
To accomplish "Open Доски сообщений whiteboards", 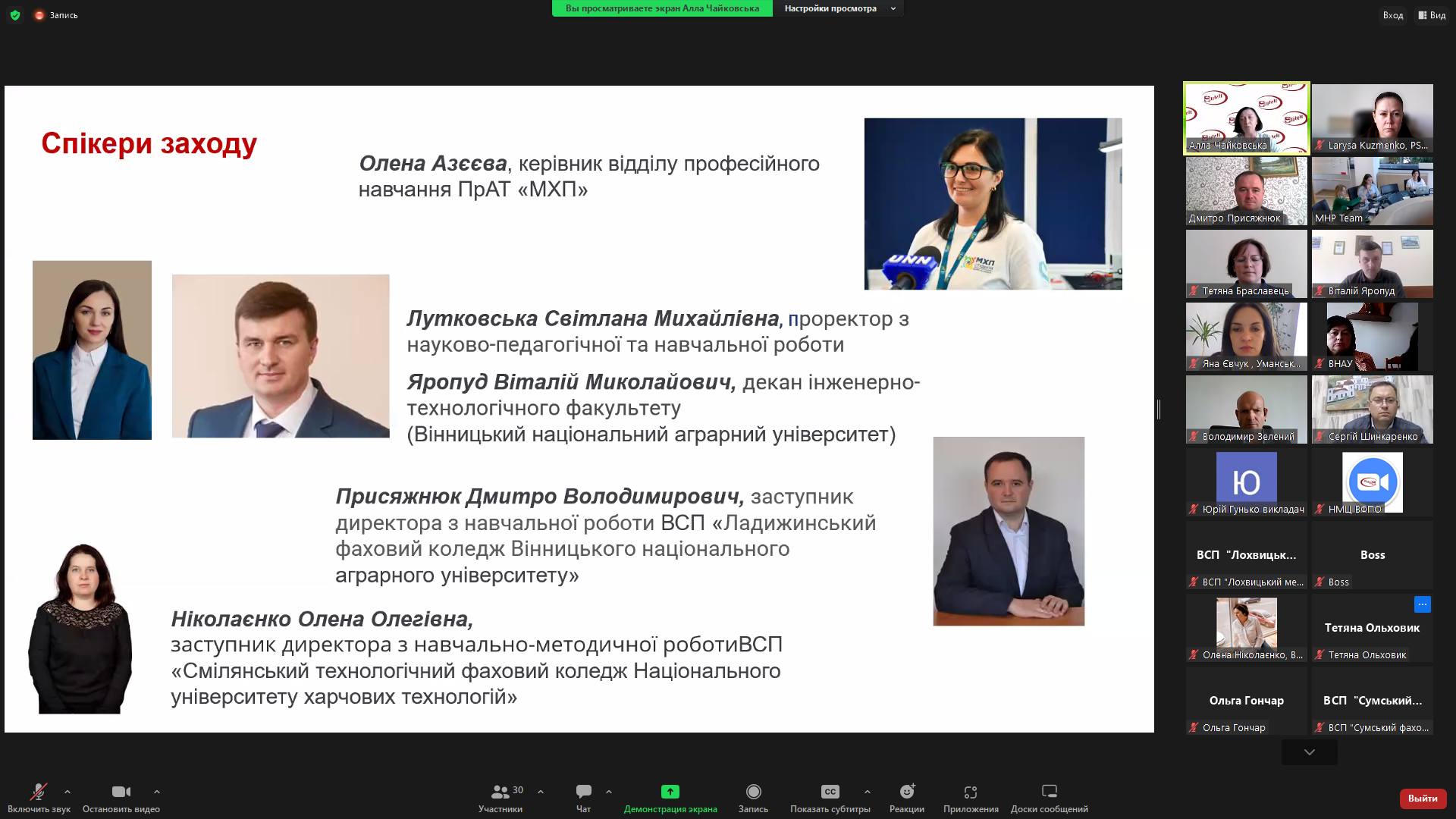I will [x=1050, y=799].
